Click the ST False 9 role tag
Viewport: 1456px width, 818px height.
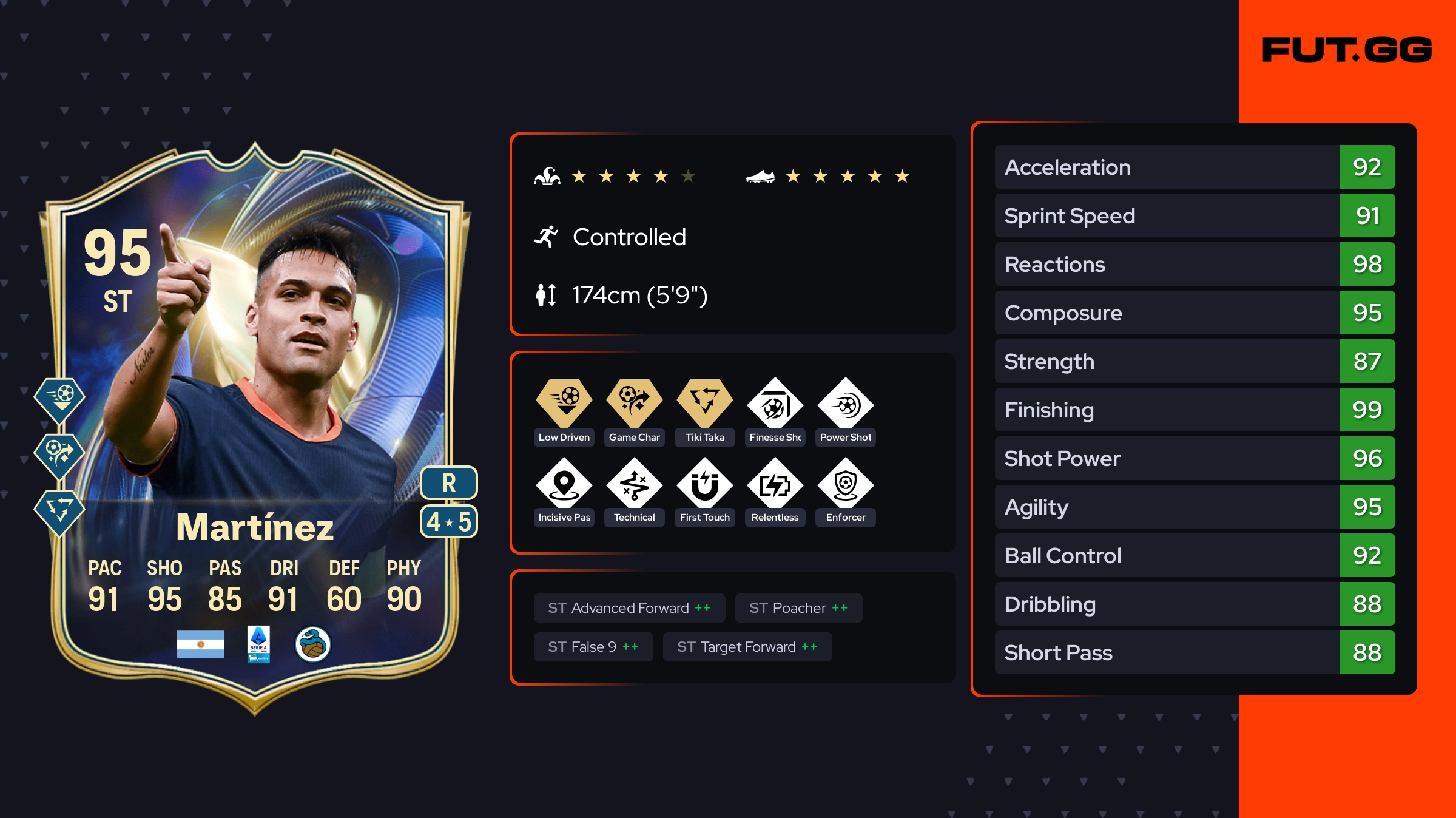tap(593, 647)
